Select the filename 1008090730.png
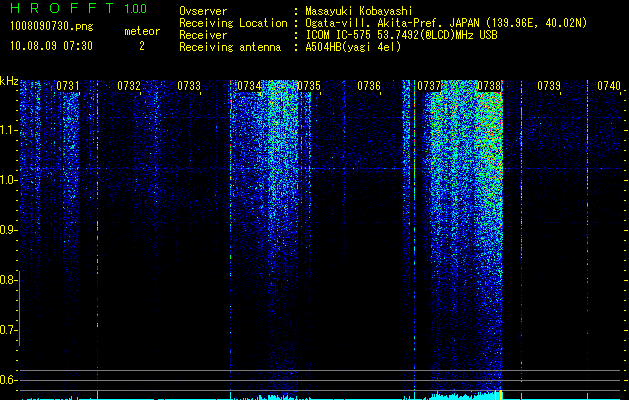Viewport: 629px width, 400px height. point(52,26)
